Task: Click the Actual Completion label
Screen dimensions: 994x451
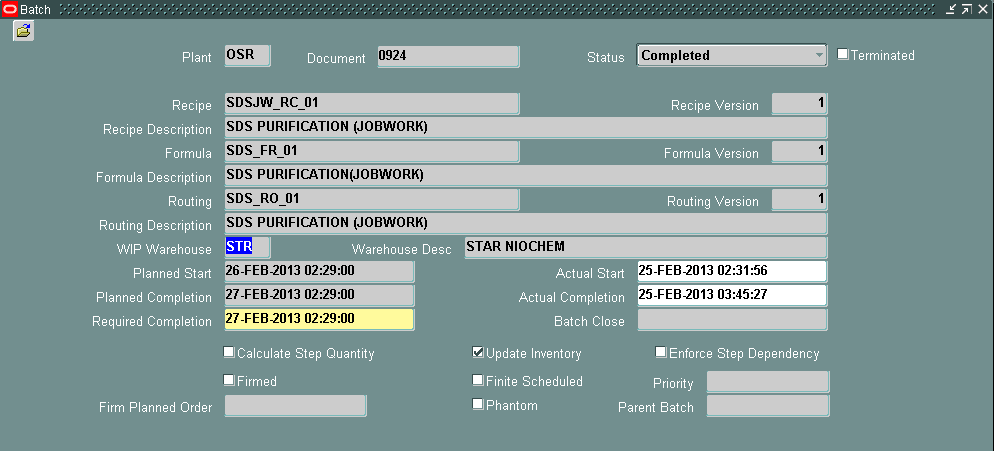Action: 572,297
